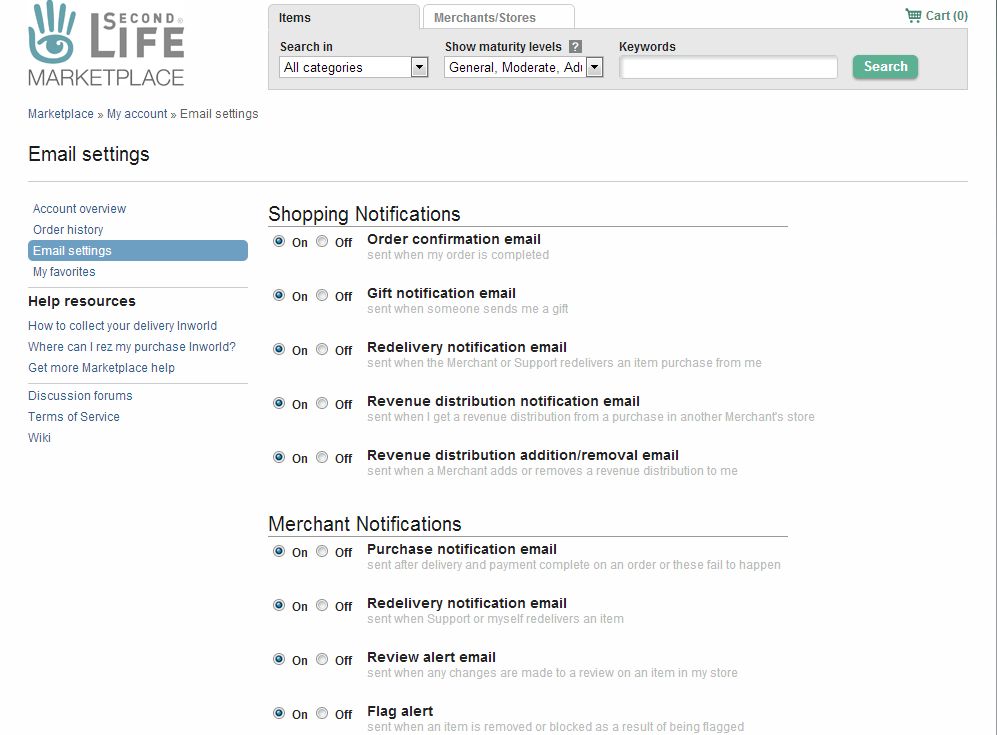The image size is (997, 735).
Task: Visit the Discussion forums link
Action: point(80,396)
